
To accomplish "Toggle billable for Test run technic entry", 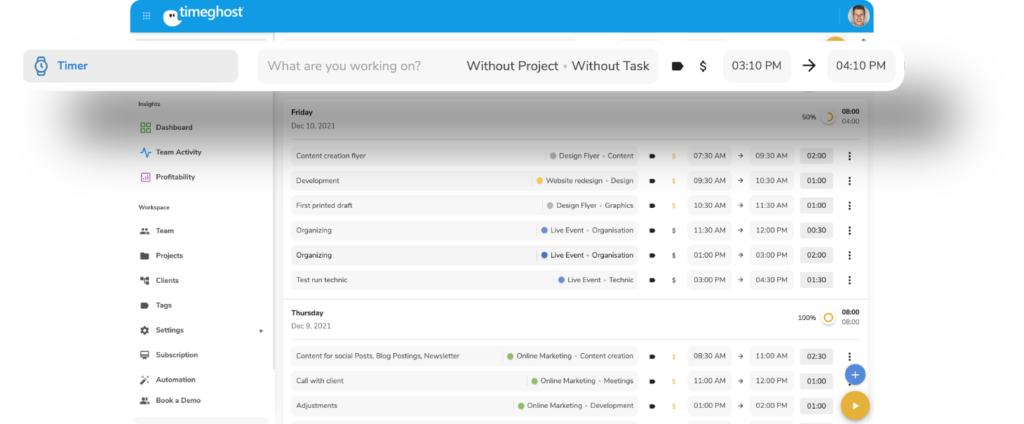I will [x=674, y=280].
